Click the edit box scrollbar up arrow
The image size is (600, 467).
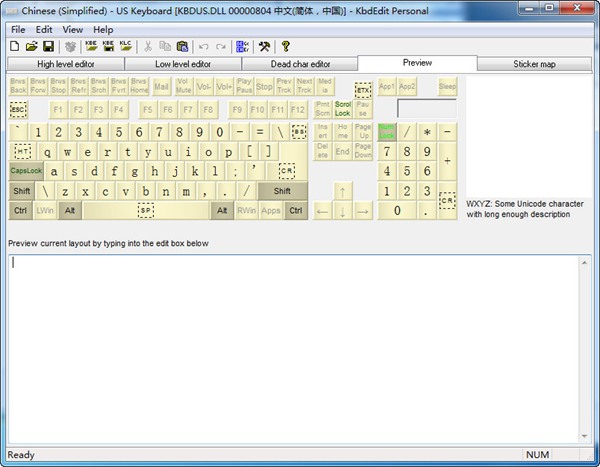pyautogui.click(x=584, y=263)
